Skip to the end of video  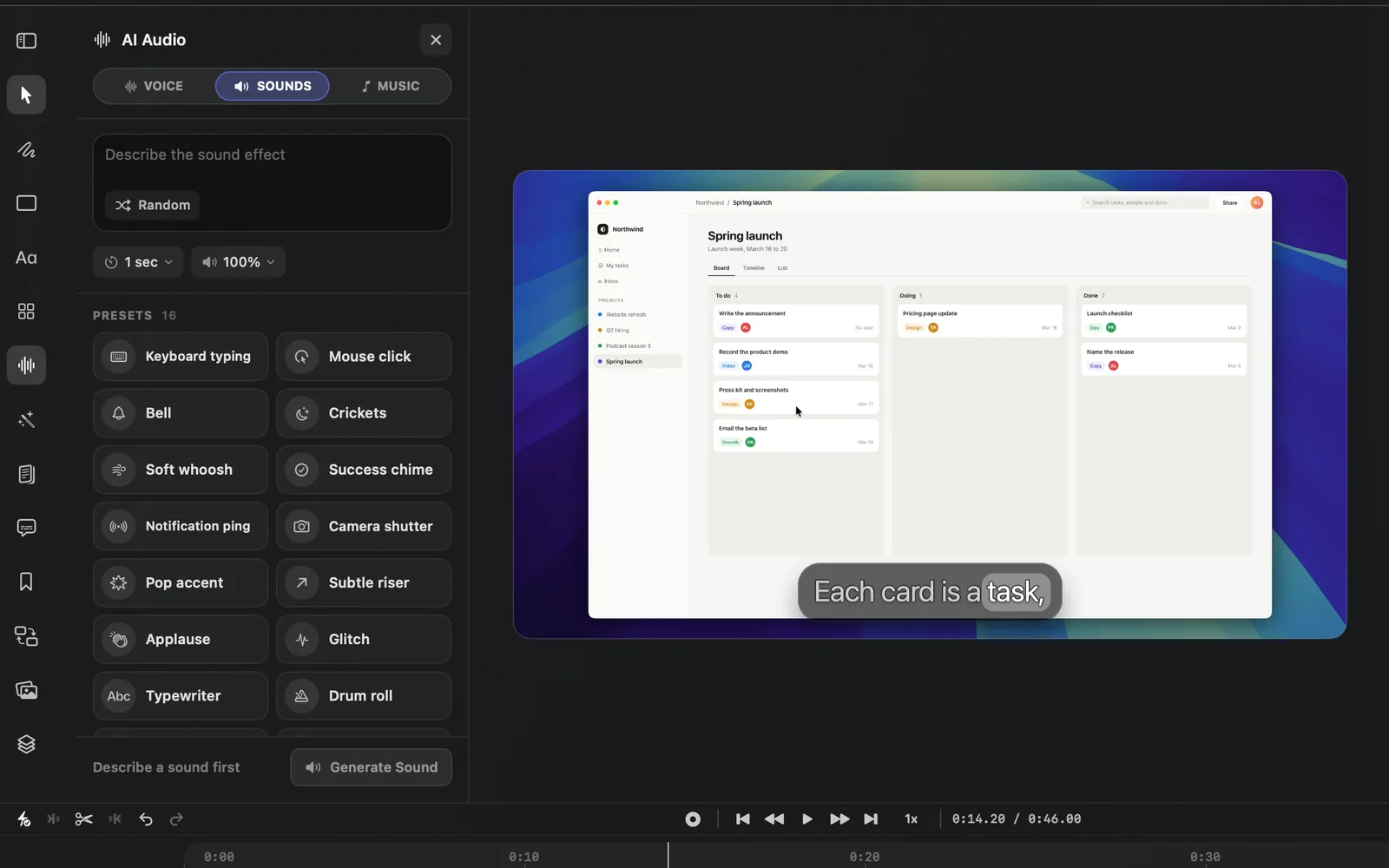click(871, 819)
